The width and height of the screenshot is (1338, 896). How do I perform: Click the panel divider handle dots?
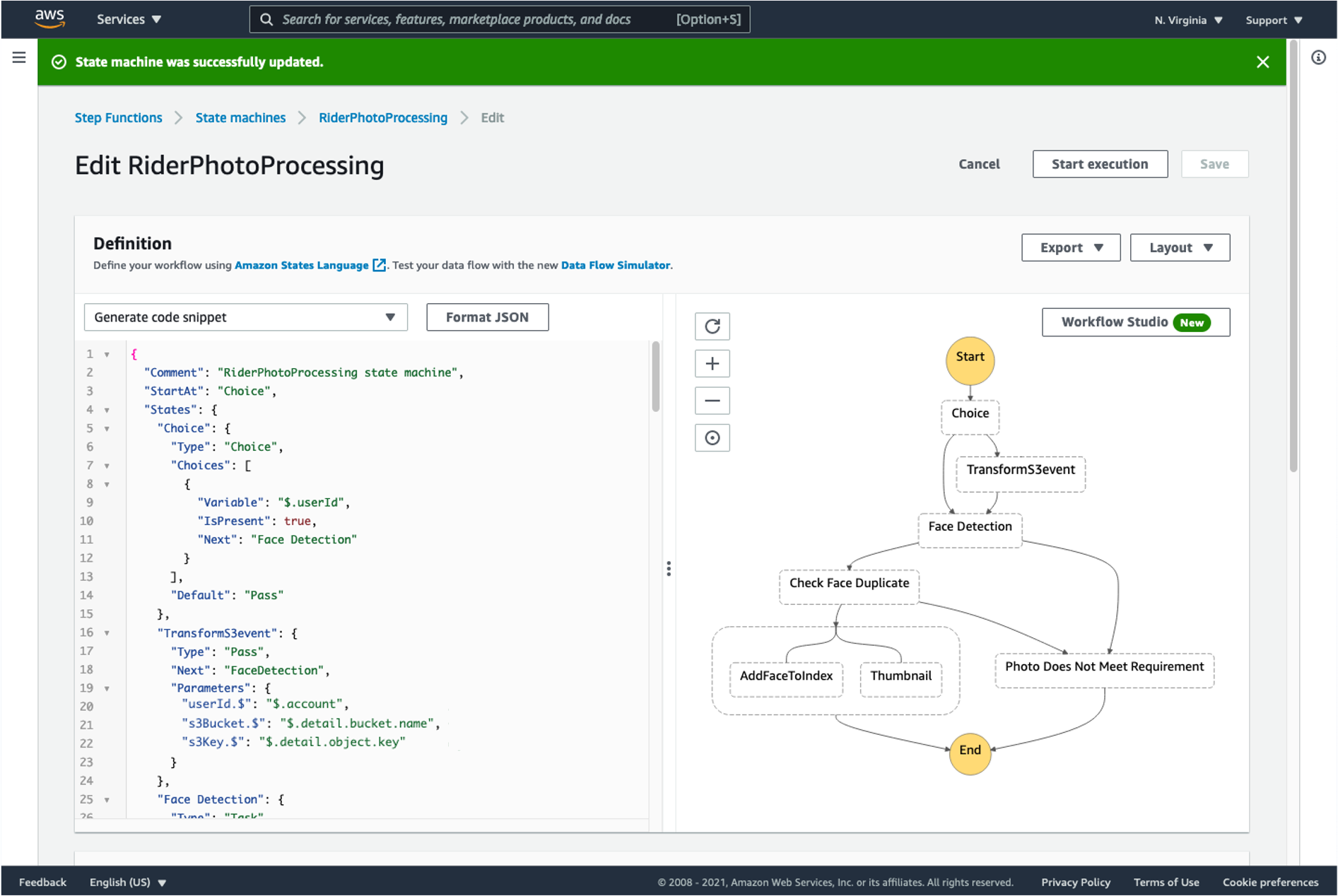pyautogui.click(x=669, y=569)
